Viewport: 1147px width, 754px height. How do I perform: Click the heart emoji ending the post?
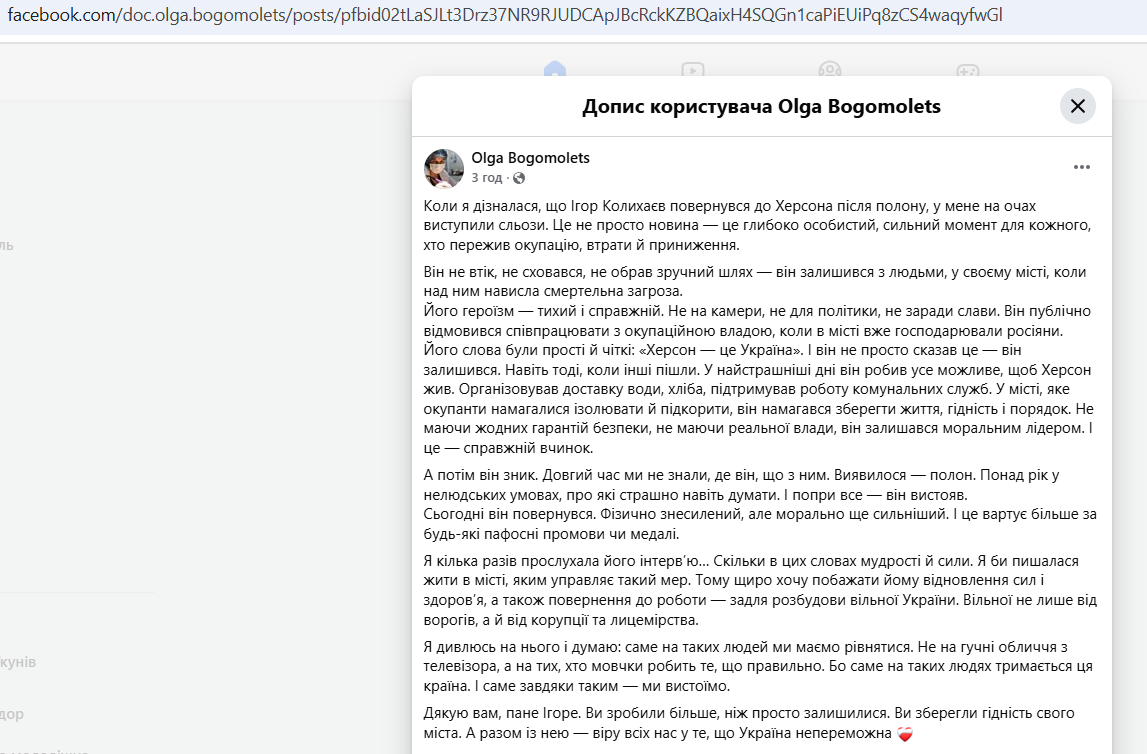click(905, 734)
